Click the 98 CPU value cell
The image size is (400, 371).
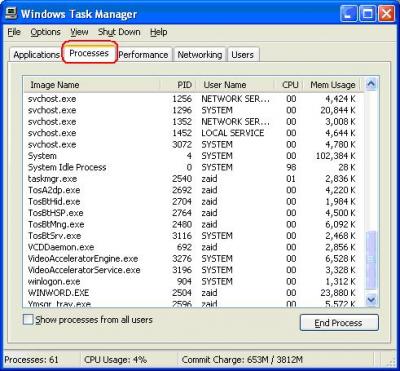point(291,167)
